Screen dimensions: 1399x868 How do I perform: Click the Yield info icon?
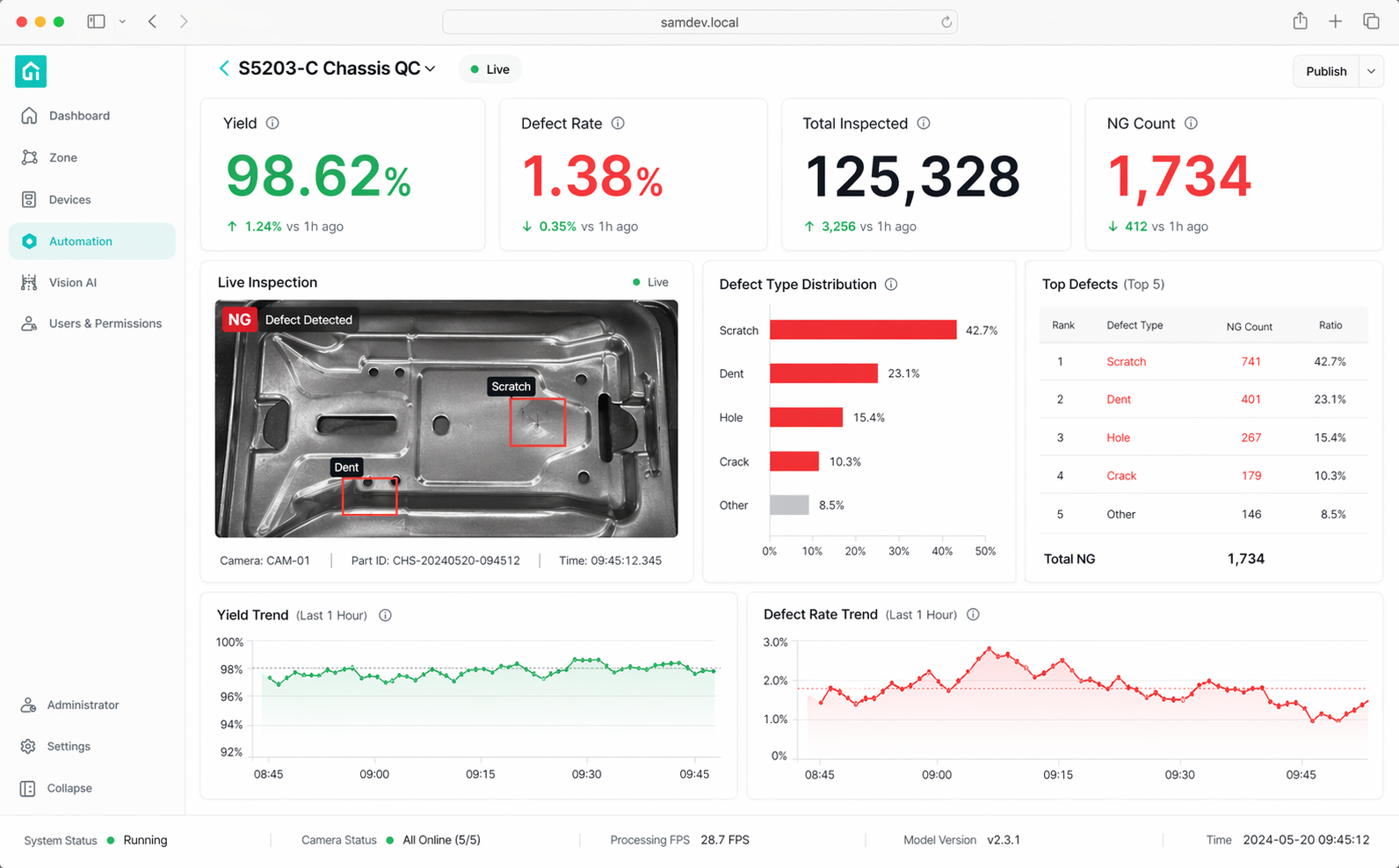(272, 123)
